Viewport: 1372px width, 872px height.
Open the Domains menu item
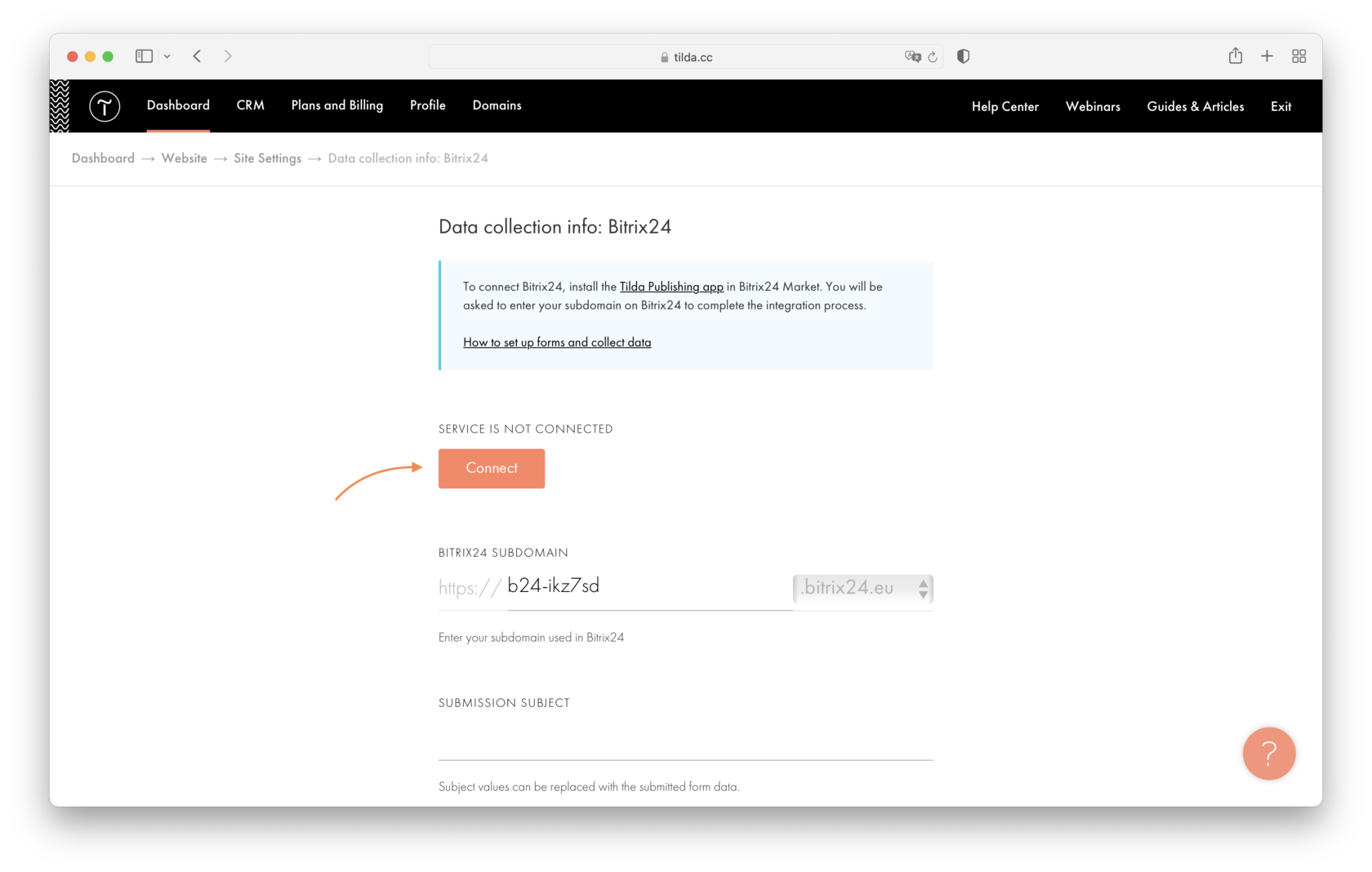coord(497,105)
